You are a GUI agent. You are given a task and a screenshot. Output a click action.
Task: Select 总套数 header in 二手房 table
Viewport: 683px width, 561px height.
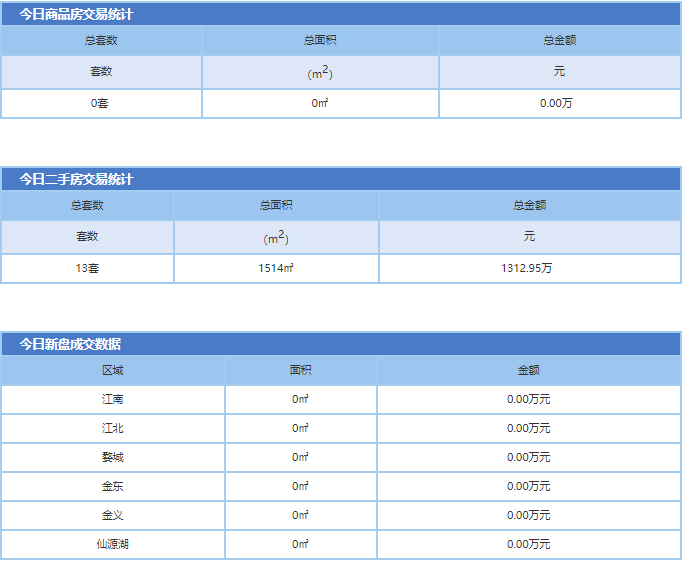[x=87, y=205]
